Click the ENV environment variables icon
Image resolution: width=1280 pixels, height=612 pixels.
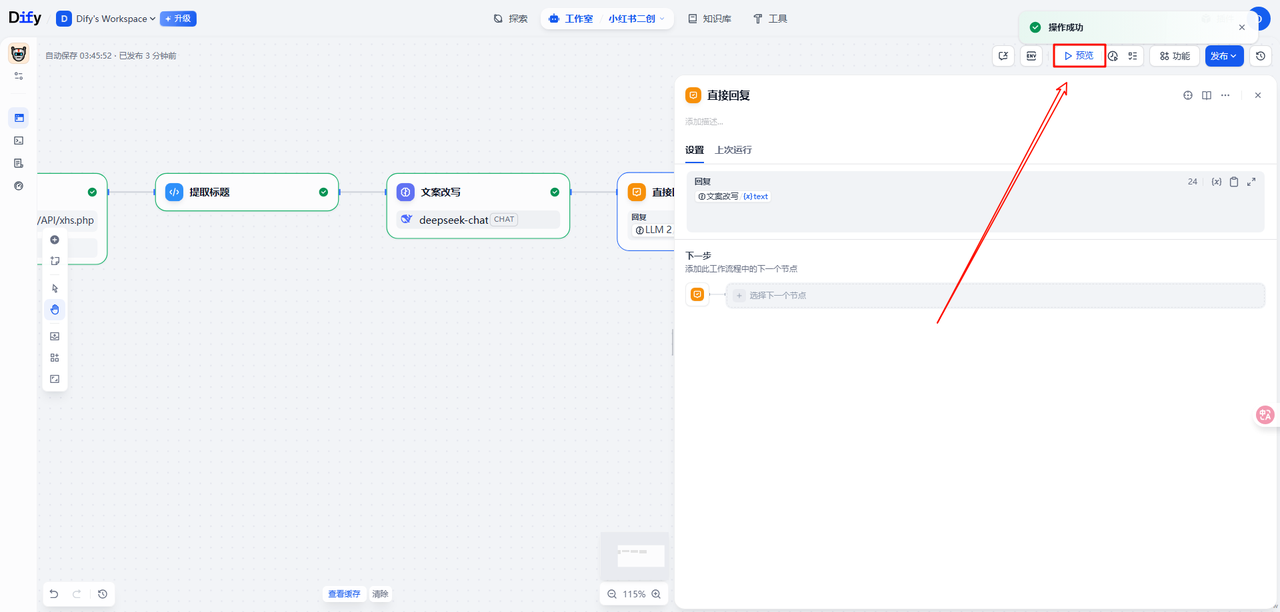tap(1031, 56)
